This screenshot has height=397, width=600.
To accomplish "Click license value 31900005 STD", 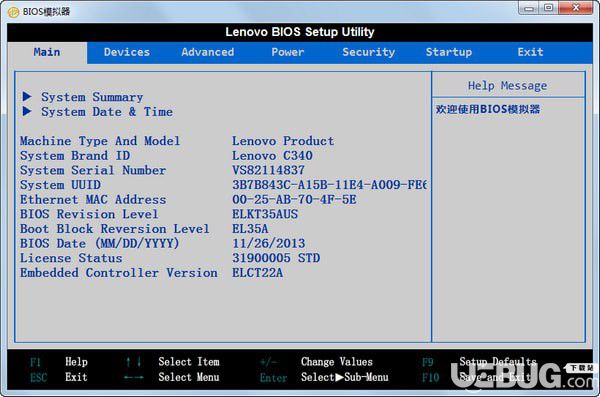I will [276, 258].
